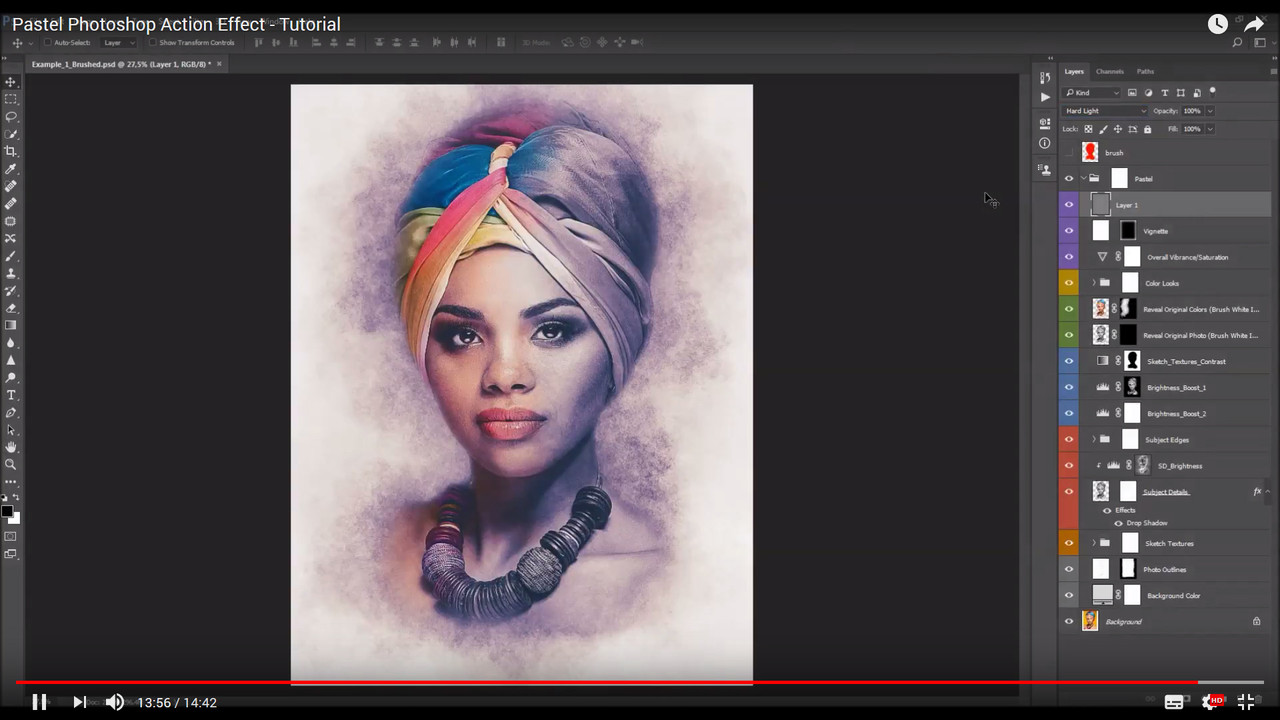1280x720 pixels.
Task: Show the hidden brush layer
Action: [1069, 153]
